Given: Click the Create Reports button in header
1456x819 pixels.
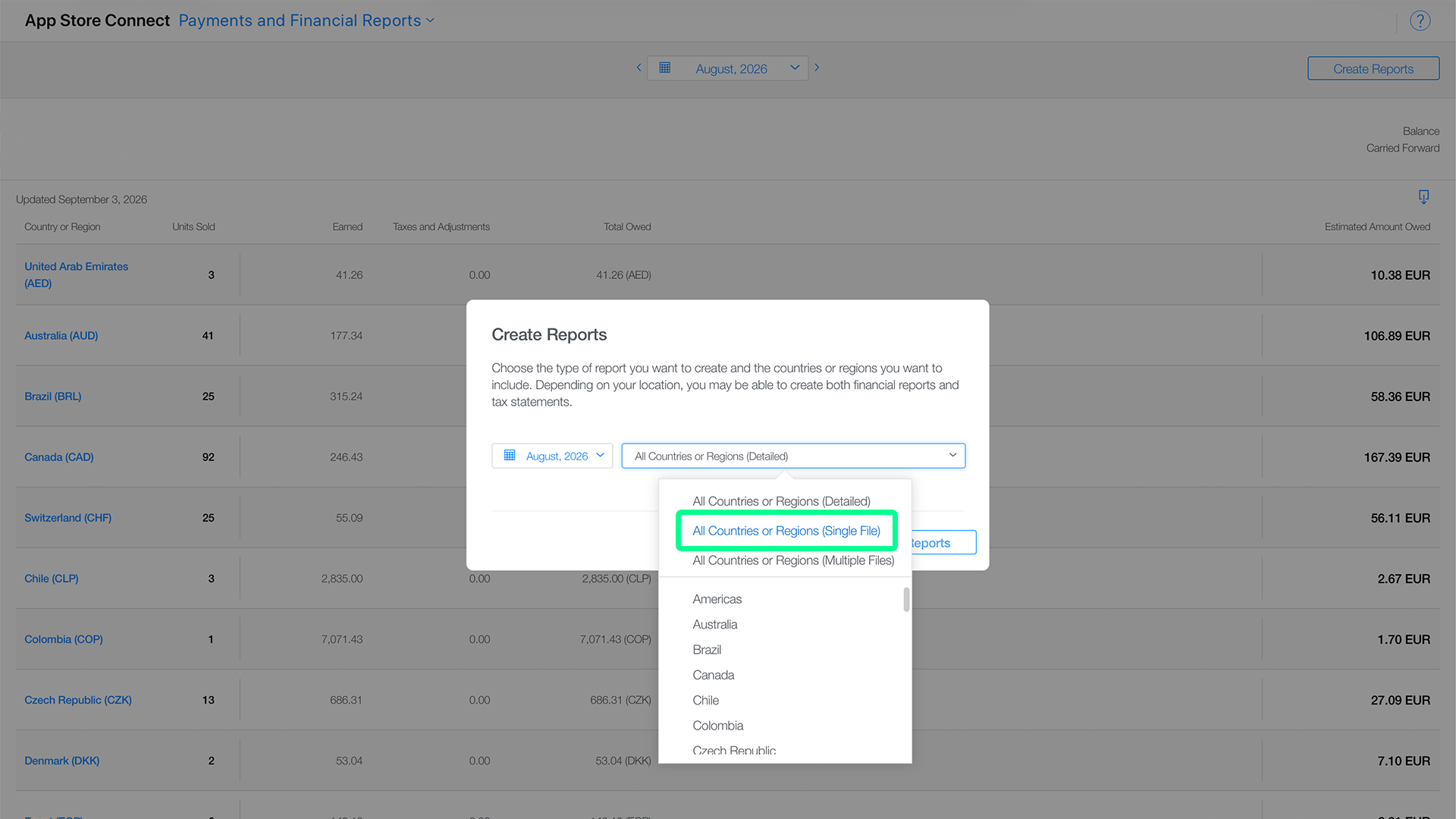Looking at the screenshot, I should pyautogui.click(x=1373, y=68).
